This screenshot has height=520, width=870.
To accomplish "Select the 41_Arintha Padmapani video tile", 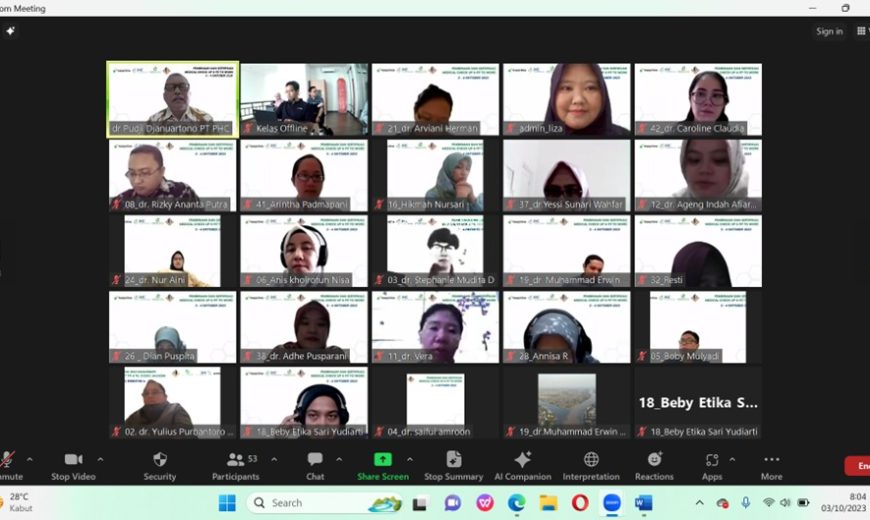I will point(304,175).
